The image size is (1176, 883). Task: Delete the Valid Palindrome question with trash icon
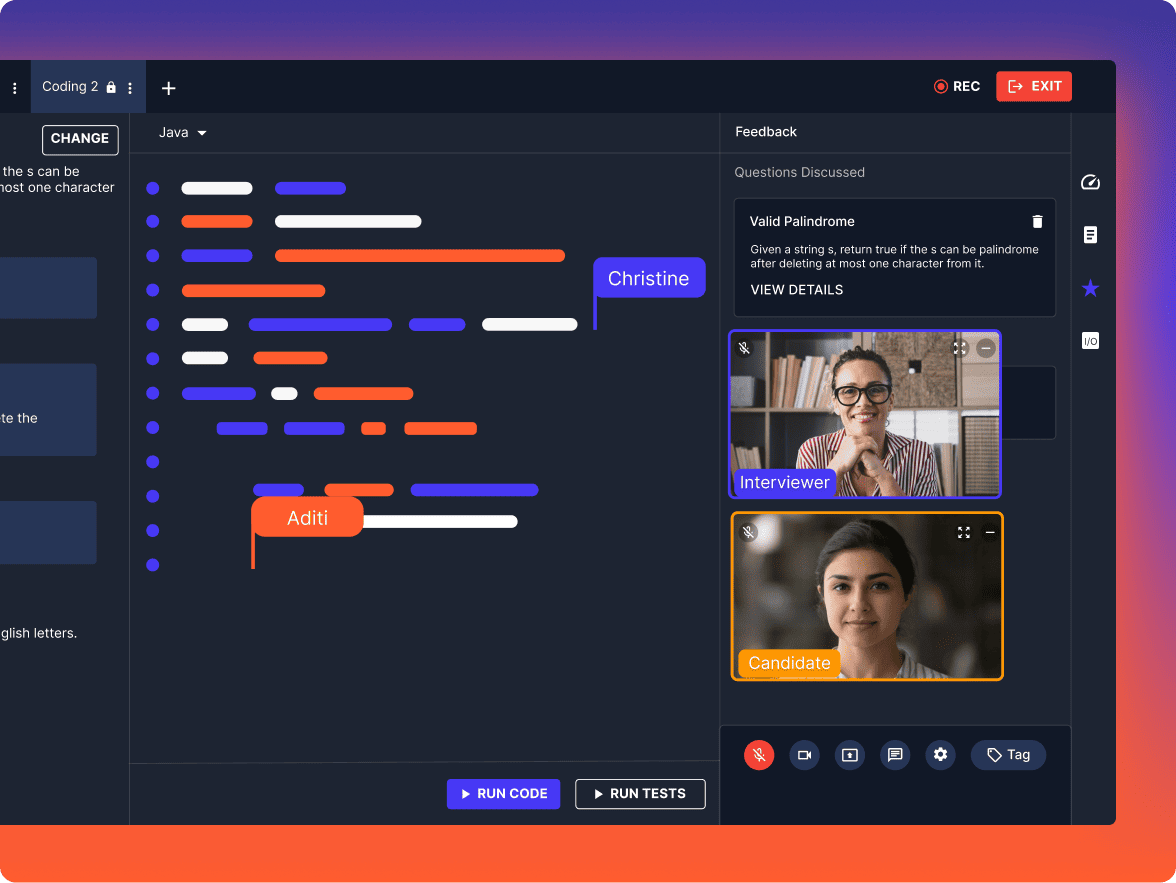click(1037, 221)
